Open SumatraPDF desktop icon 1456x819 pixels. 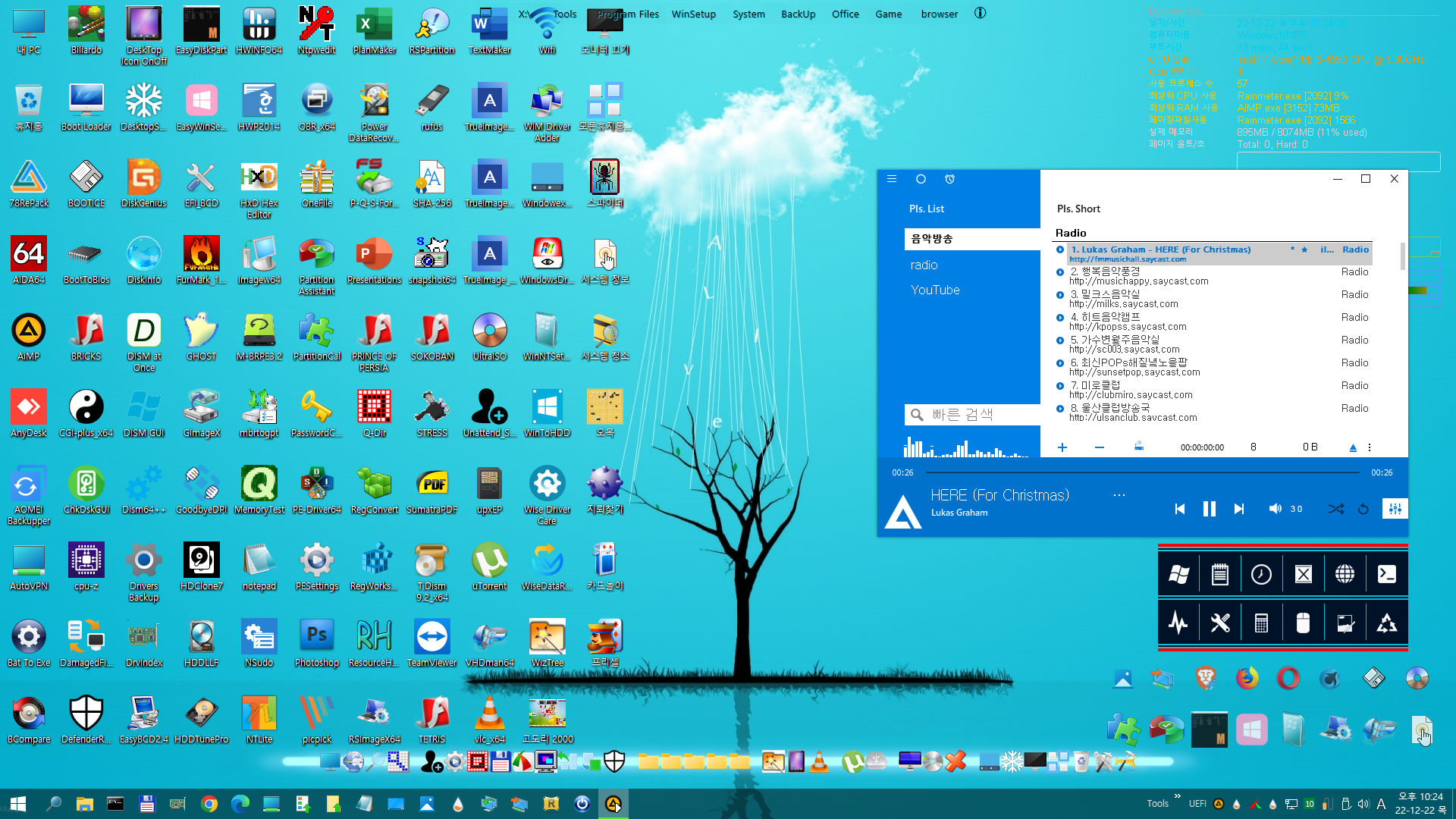431,490
